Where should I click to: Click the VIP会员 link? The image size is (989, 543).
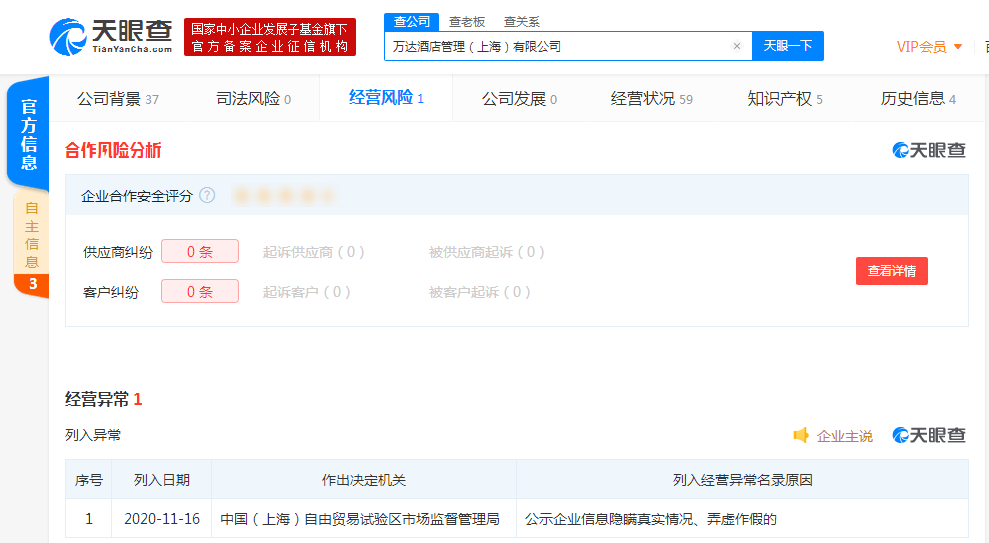click(922, 47)
